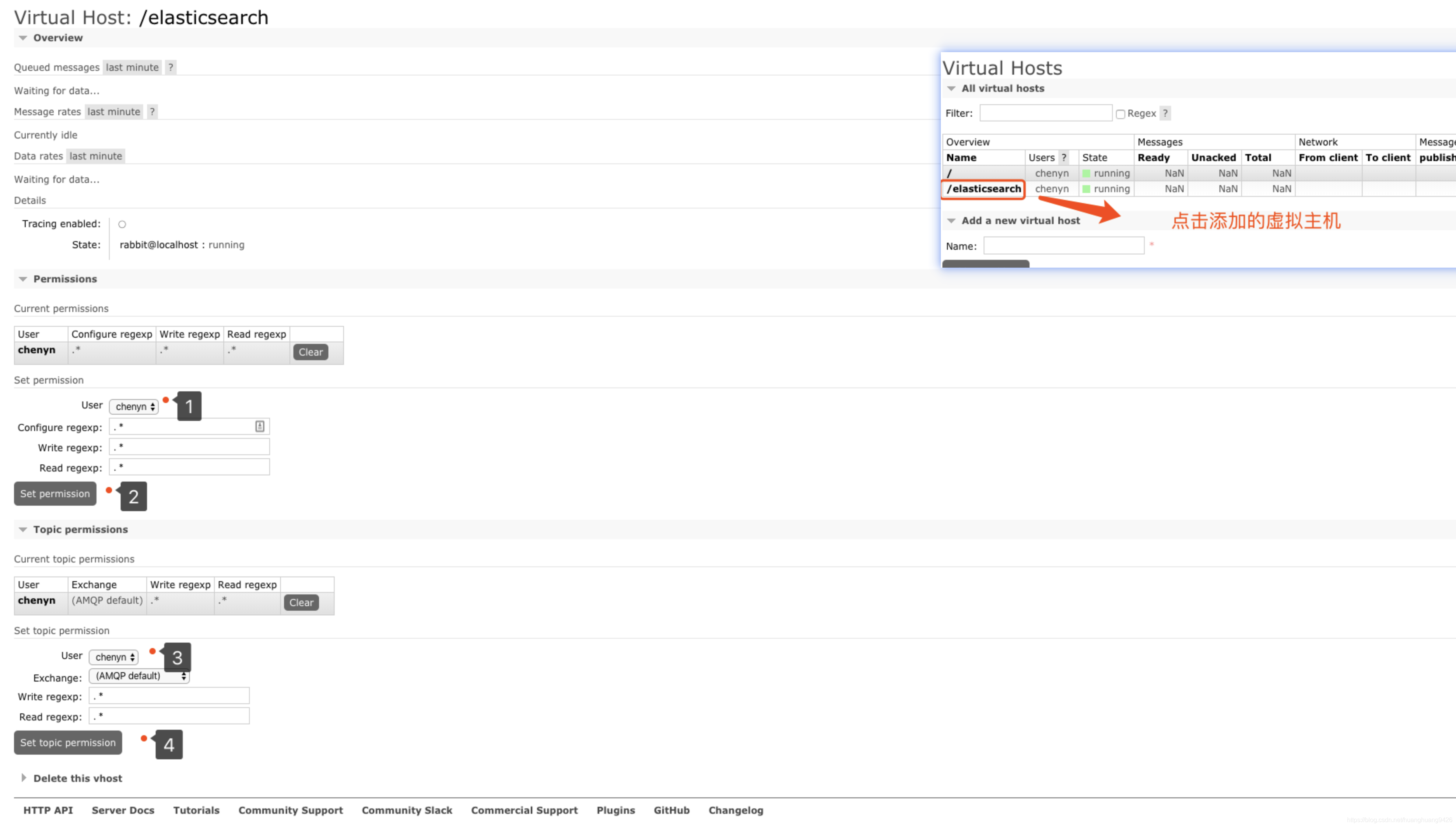Collapse All virtual hosts section
The image size is (1456, 827).
tap(996, 89)
